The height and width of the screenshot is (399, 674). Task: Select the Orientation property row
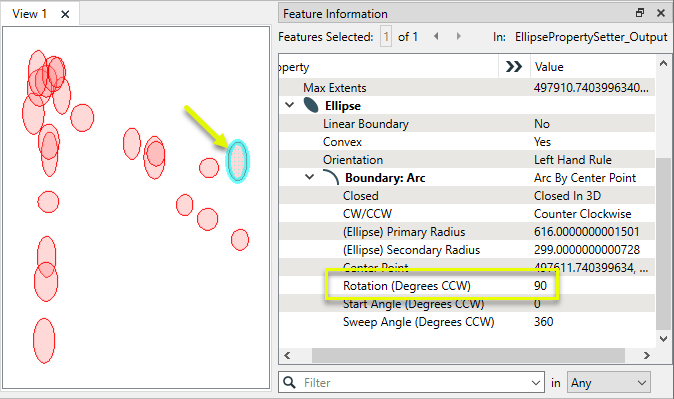coord(467,160)
